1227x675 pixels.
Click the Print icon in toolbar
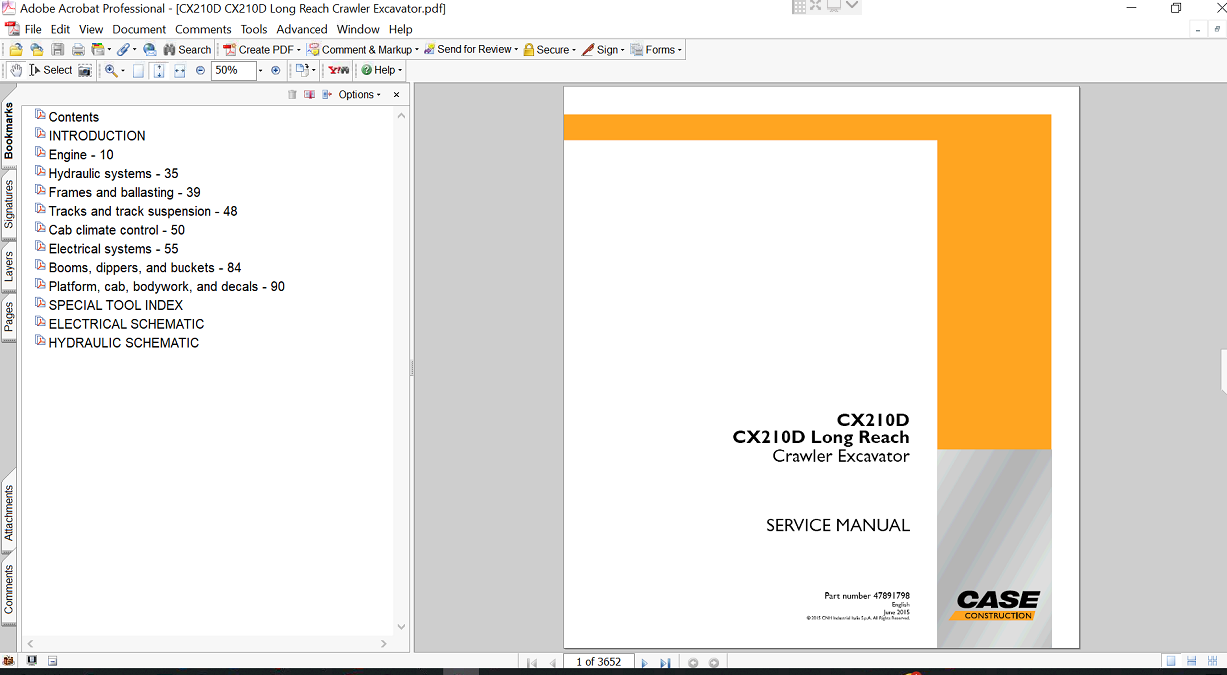[x=78, y=49]
